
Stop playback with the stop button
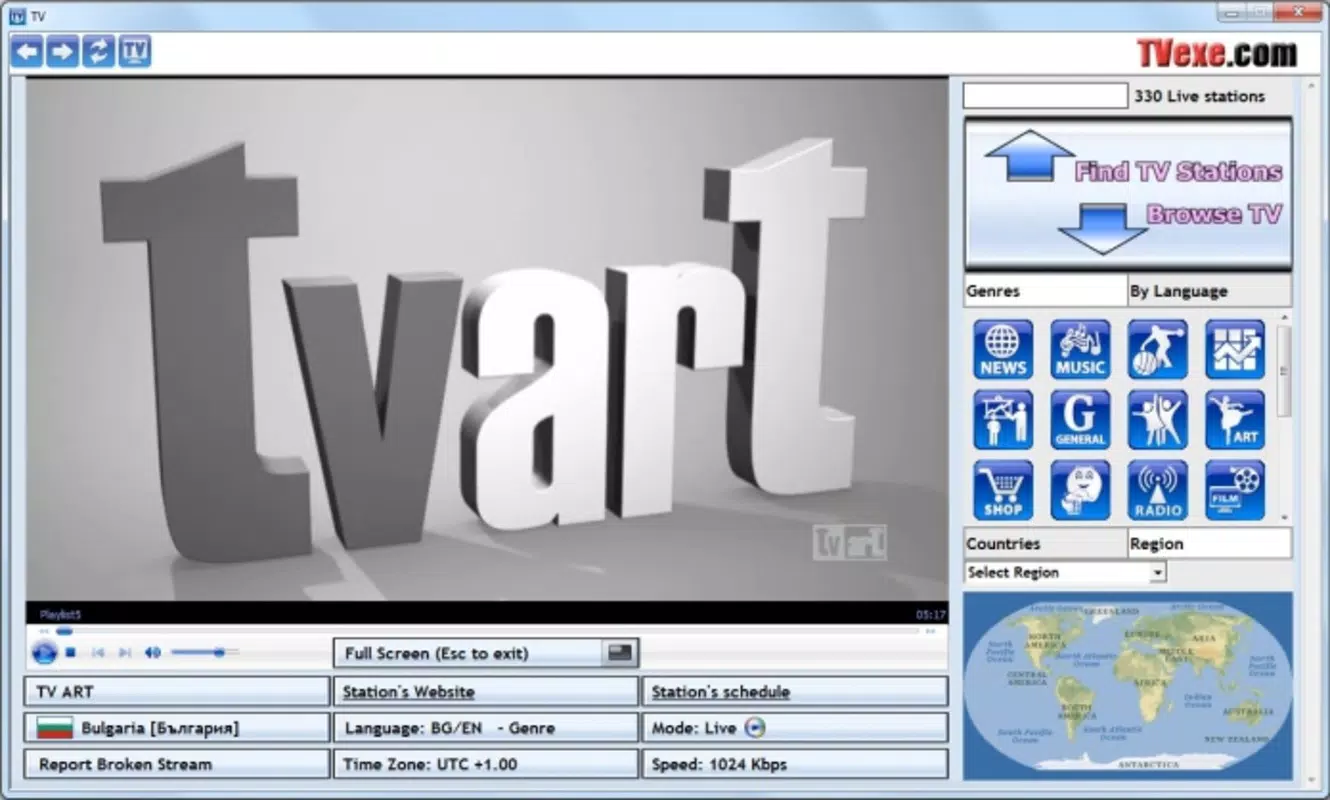pyautogui.click(x=71, y=652)
